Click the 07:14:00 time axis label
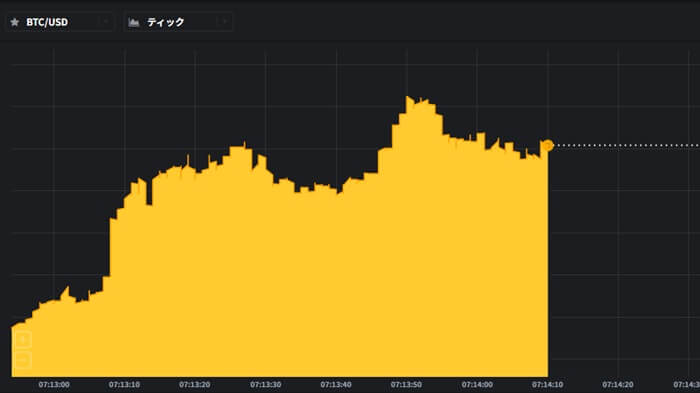Viewport: 700px width, 393px height. [x=477, y=385]
